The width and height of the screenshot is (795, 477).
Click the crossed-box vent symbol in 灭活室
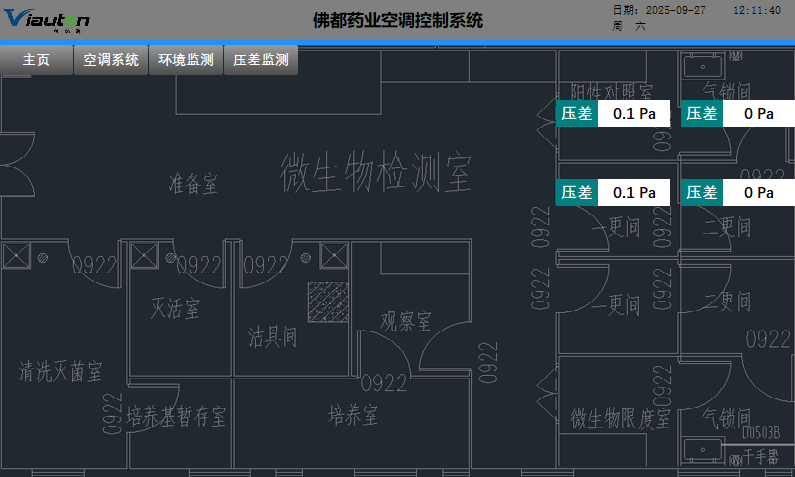tap(145, 255)
